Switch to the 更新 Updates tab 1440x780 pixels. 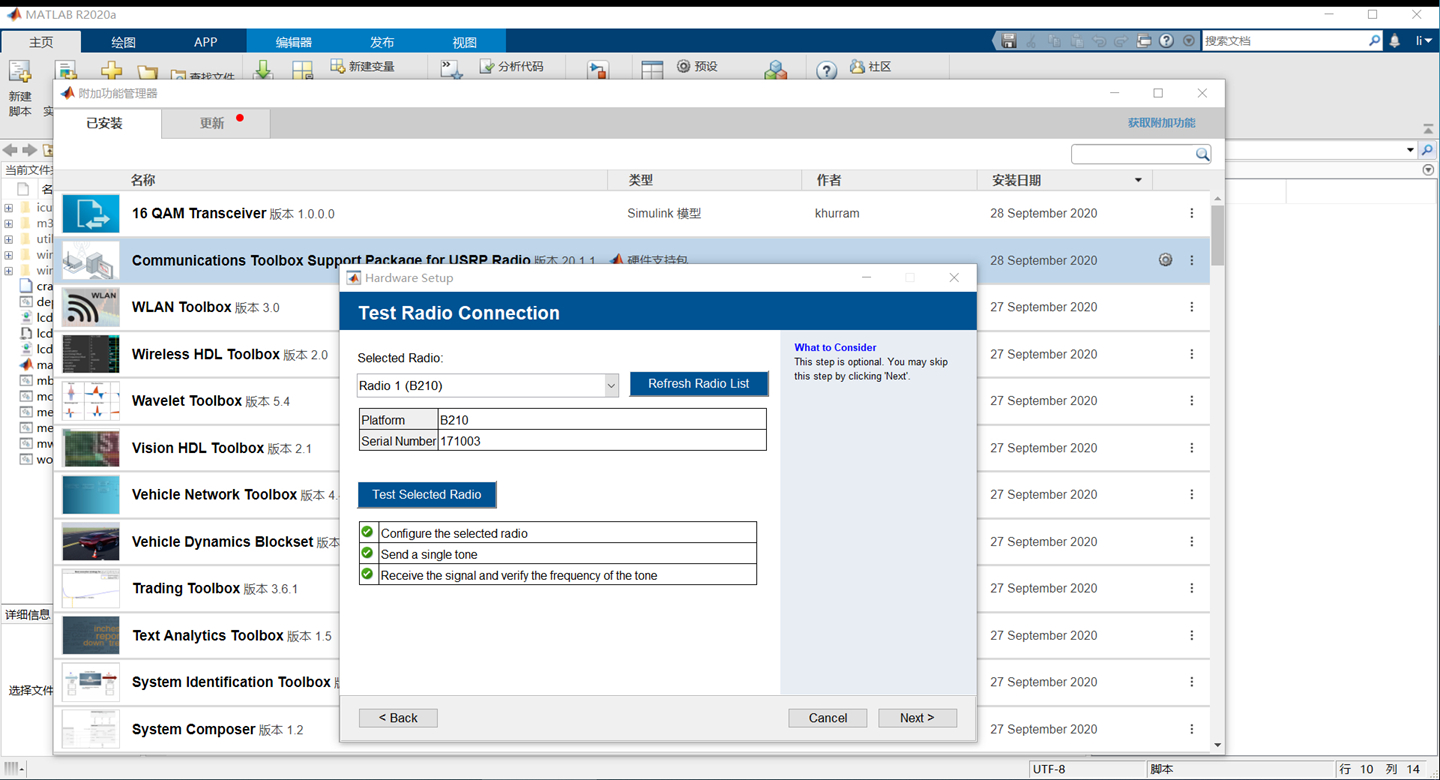click(212, 123)
